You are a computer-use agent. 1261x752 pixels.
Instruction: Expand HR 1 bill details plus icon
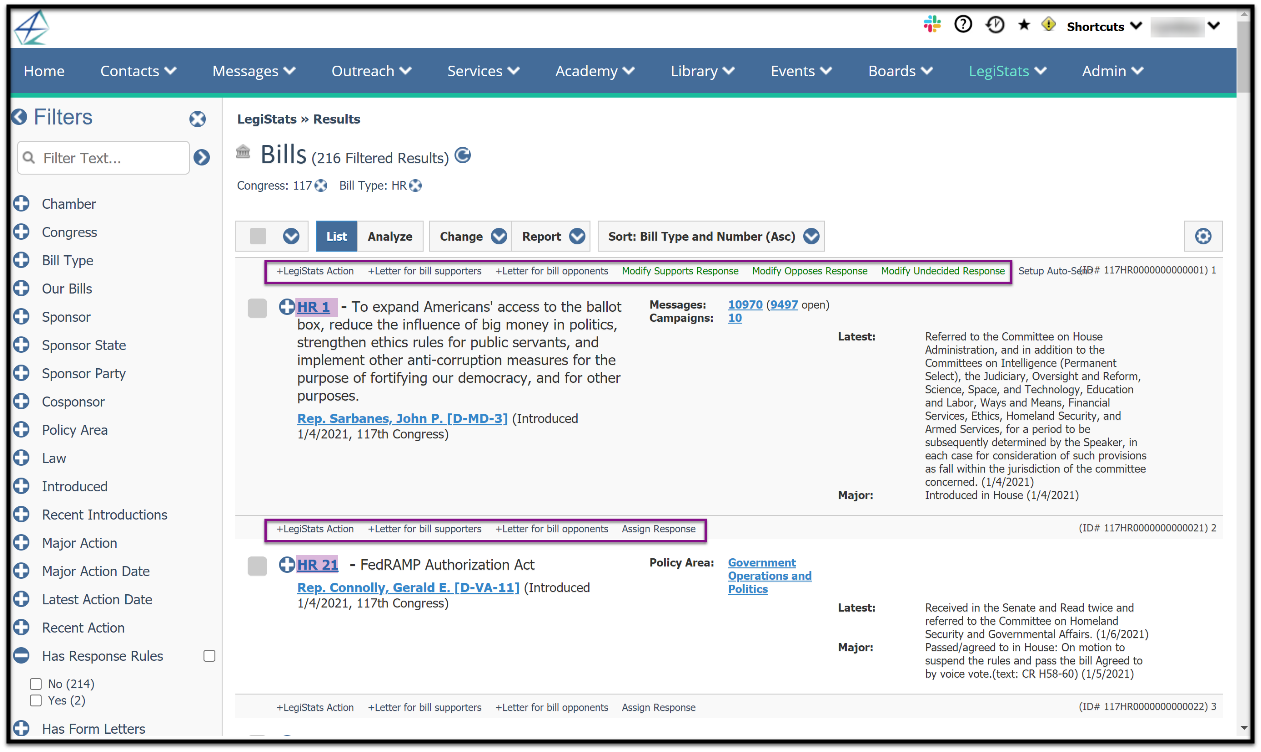(x=287, y=307)
